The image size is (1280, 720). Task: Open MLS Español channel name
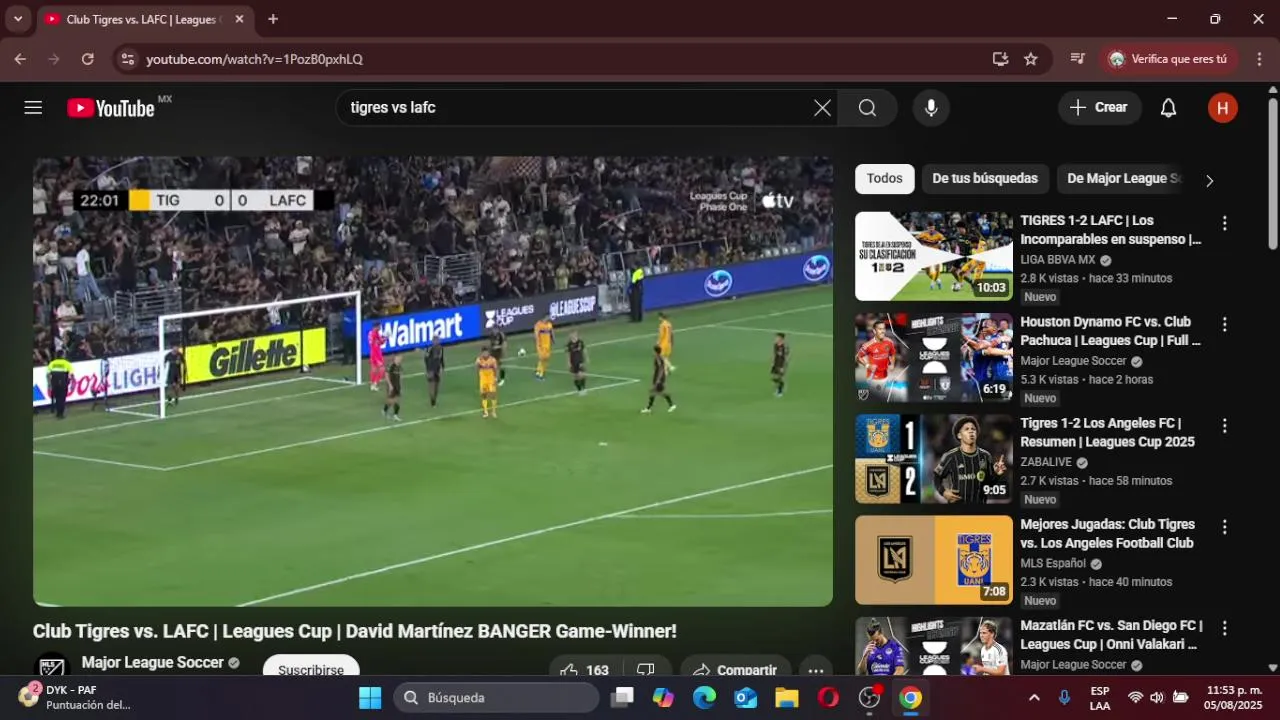click(x=1053, y=563)
